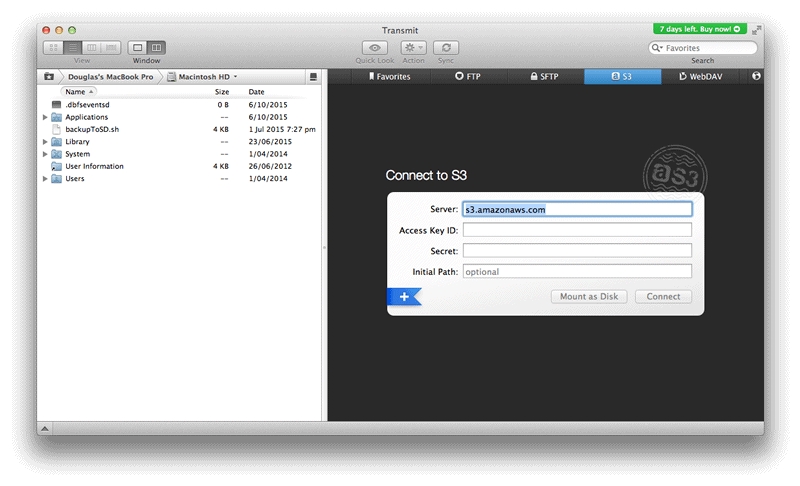Click the System folder icon
Image resolution: width=800 pixels, height=486 pixels.
[57, 154]
